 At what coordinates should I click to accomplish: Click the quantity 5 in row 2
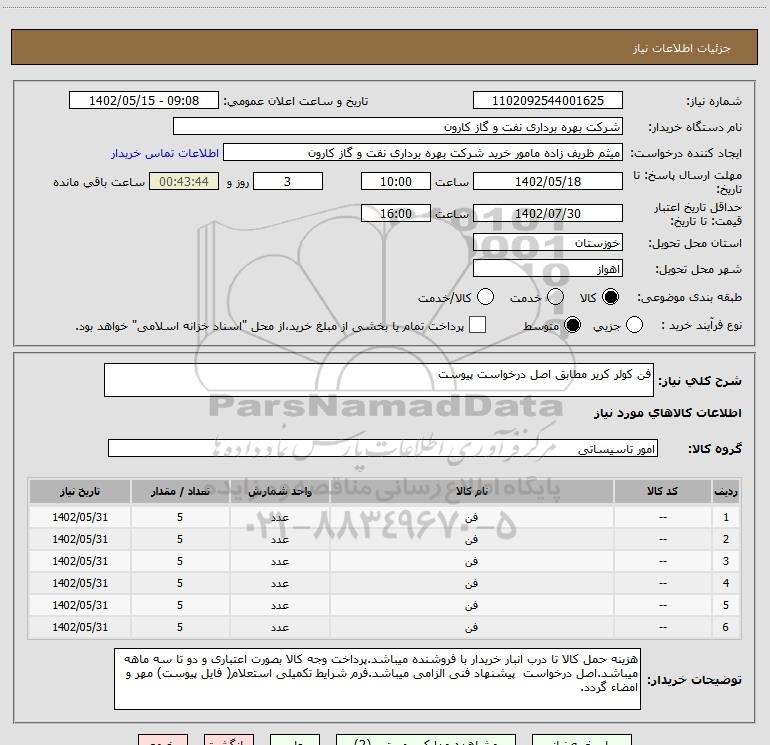click(180, 539)
